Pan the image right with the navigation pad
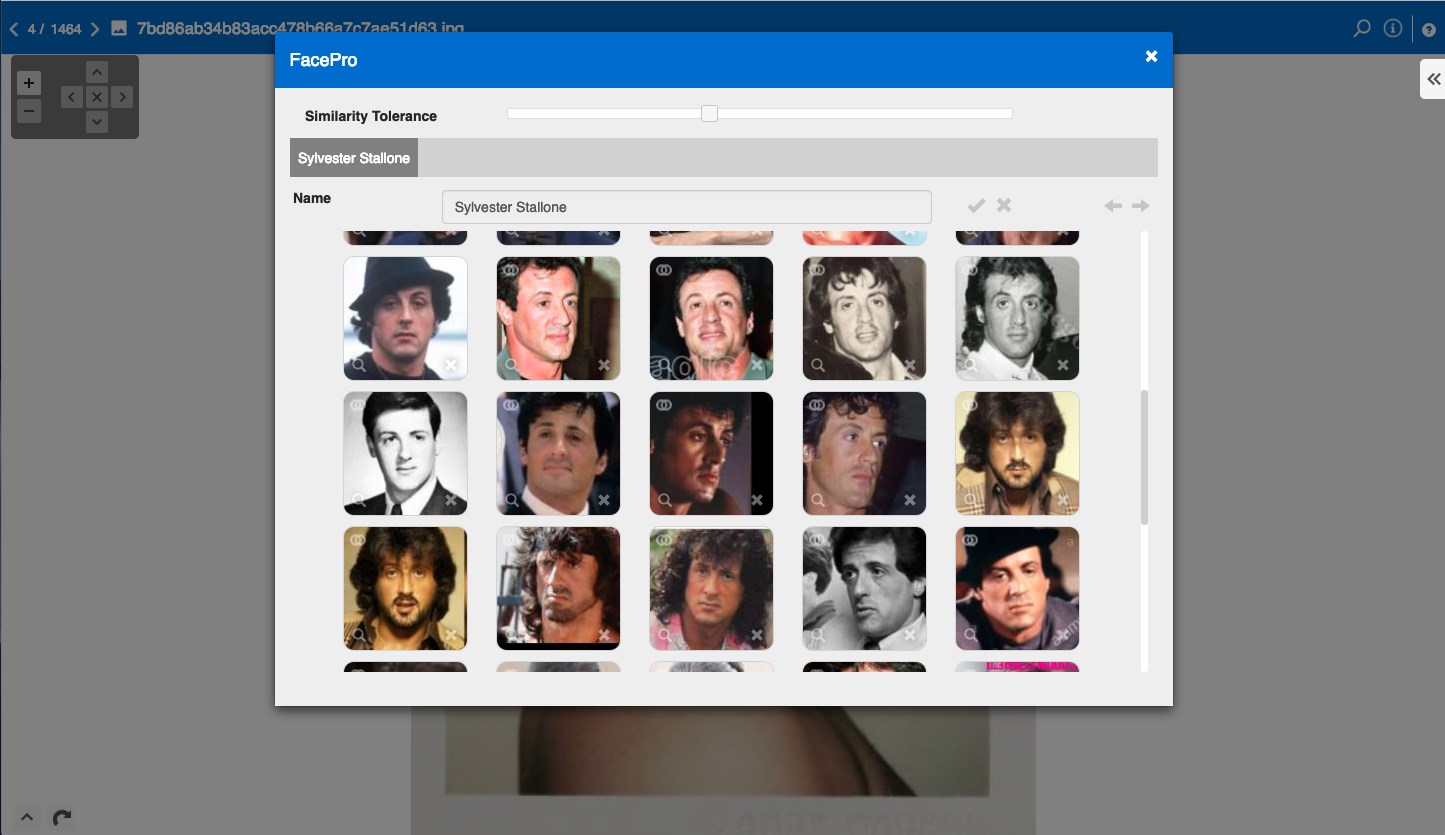Viewport: 1445px width, 835px height. (x=122, y=97)
